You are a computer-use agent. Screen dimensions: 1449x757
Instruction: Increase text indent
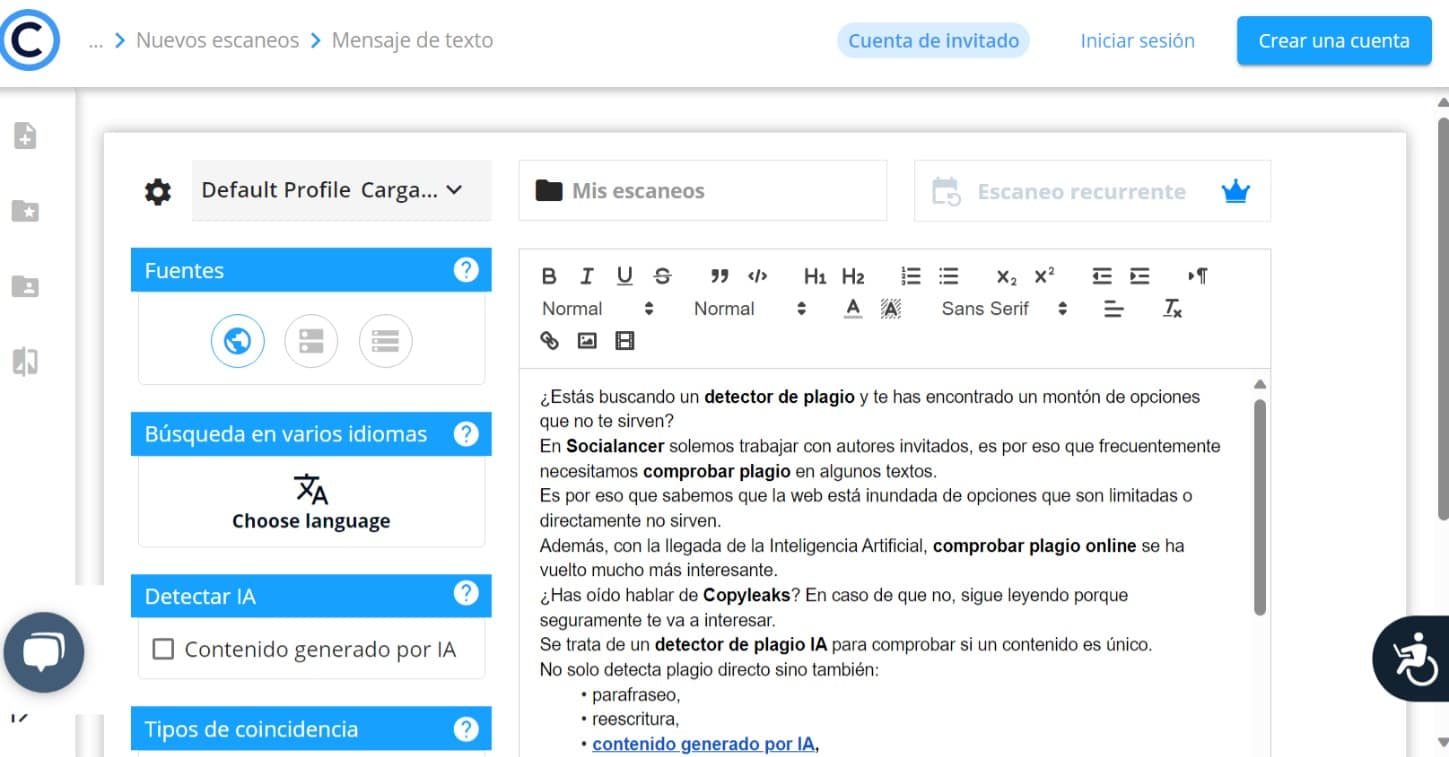click(1140, 276)
